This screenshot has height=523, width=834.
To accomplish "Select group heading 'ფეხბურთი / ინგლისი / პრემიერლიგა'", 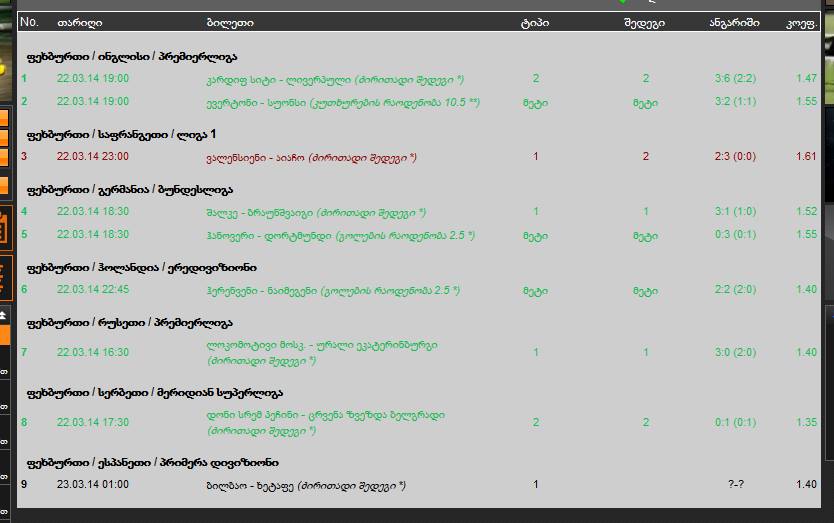I will tap(132, 56).
